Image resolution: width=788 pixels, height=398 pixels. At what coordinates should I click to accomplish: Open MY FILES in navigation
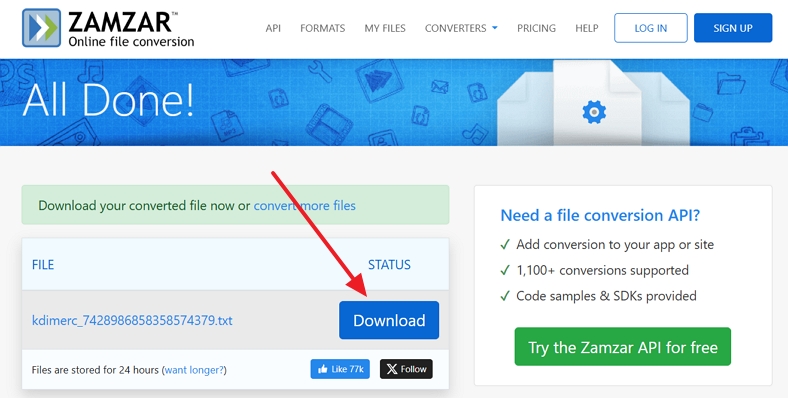click(385, 28)
